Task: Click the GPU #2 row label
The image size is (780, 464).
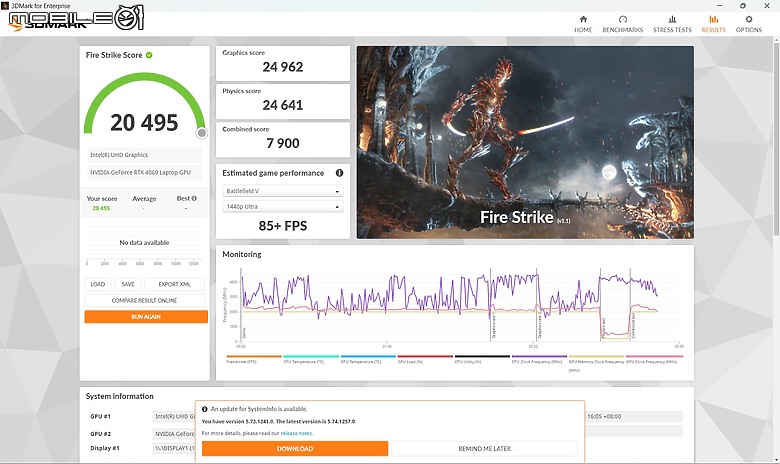Action: click(x=100, y=434)
